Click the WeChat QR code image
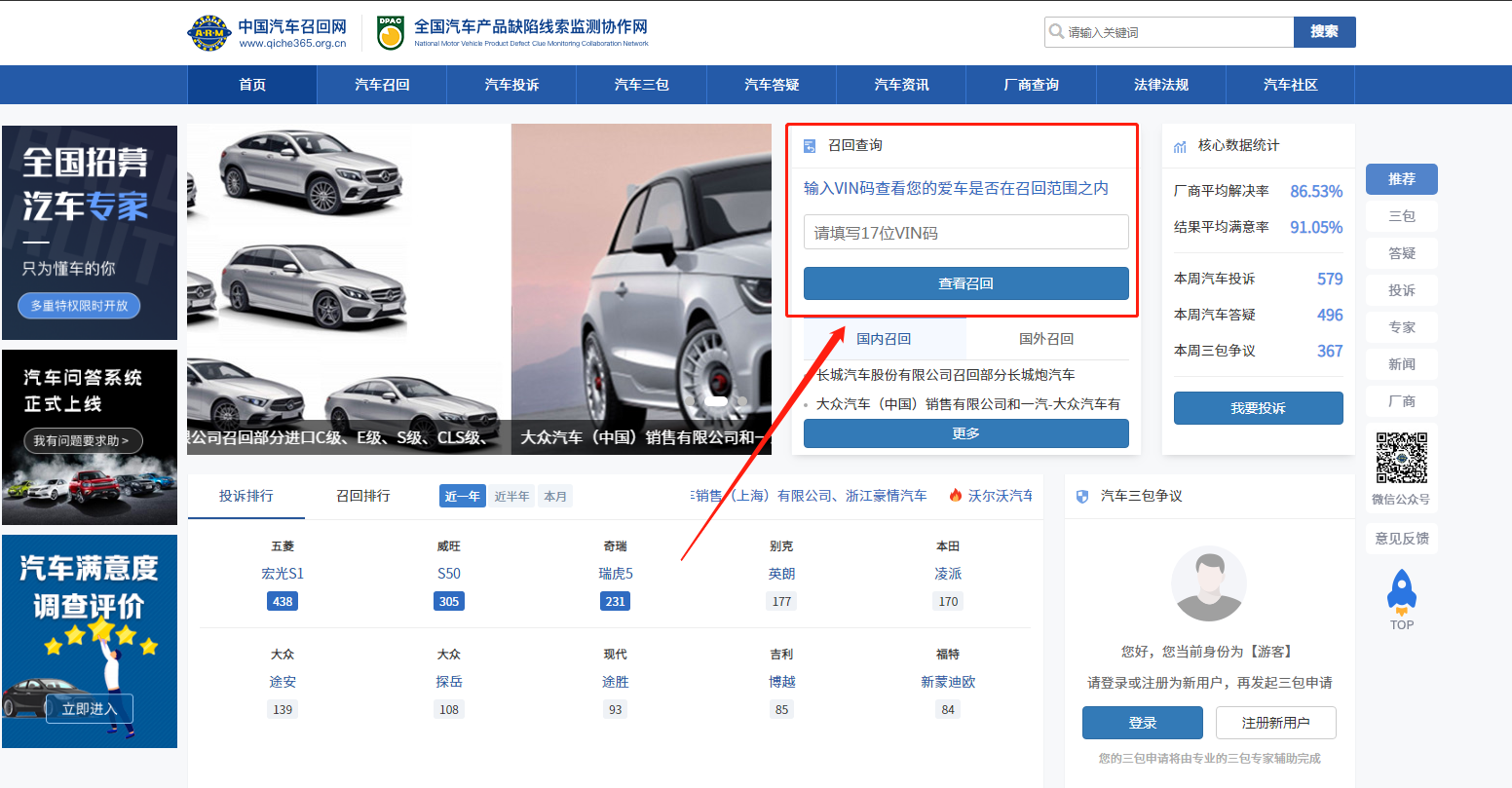This screenshot has width=1512, height=788. click(x=1402, y=458)
